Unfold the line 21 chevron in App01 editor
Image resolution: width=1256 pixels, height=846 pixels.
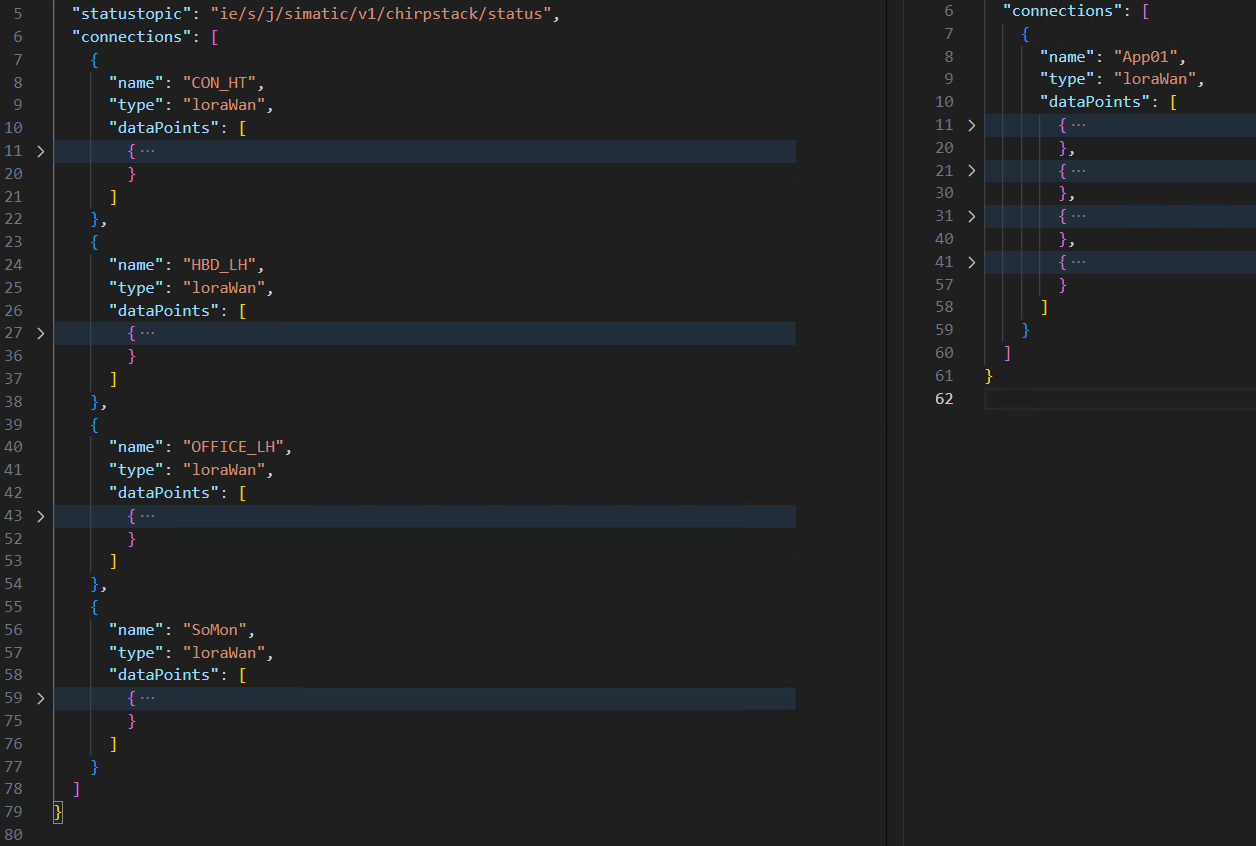click(970, 171)
